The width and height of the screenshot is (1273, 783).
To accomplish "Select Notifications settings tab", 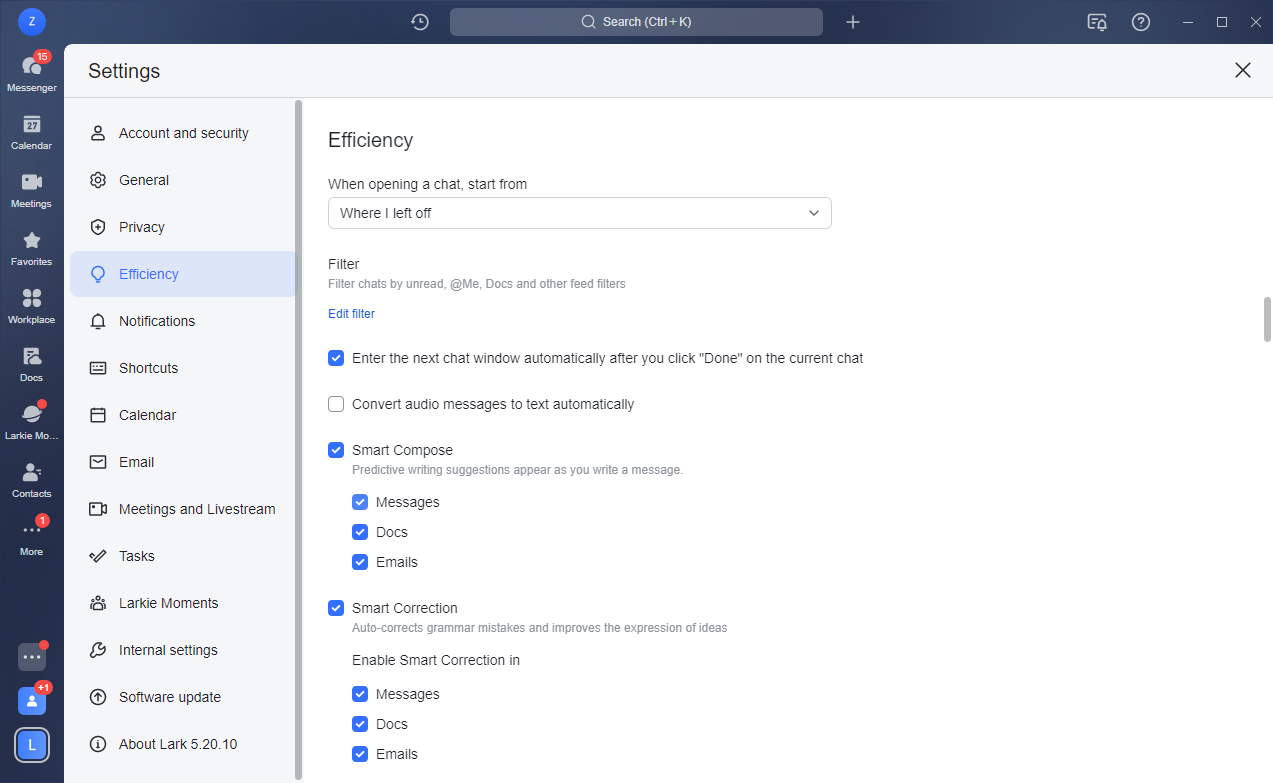I will (157, 321).
